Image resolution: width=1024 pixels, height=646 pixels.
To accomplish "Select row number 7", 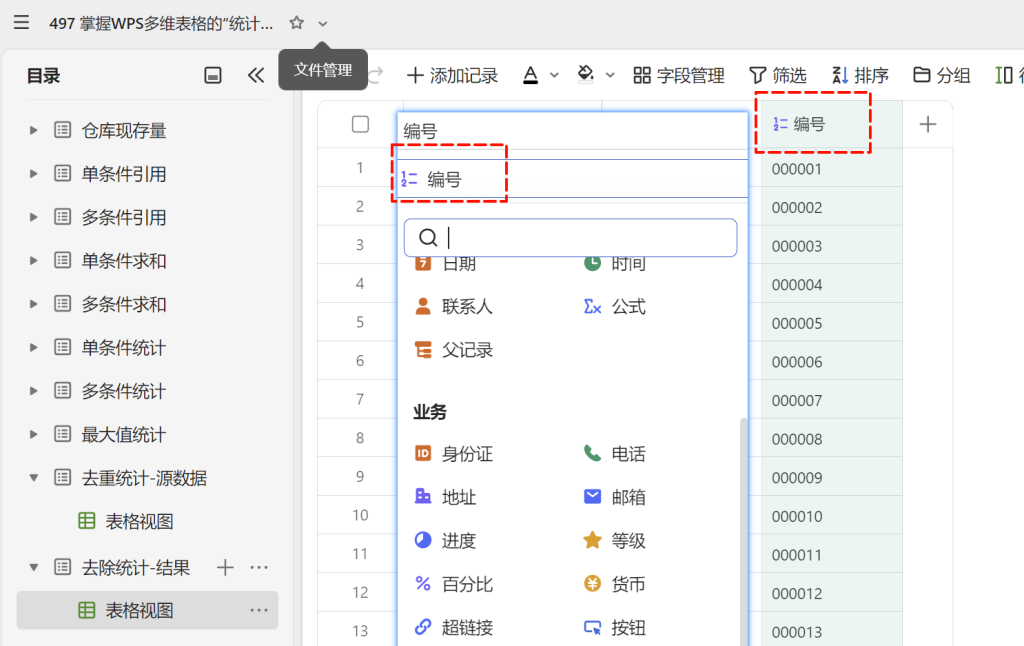I will click(x=360, y=400).
